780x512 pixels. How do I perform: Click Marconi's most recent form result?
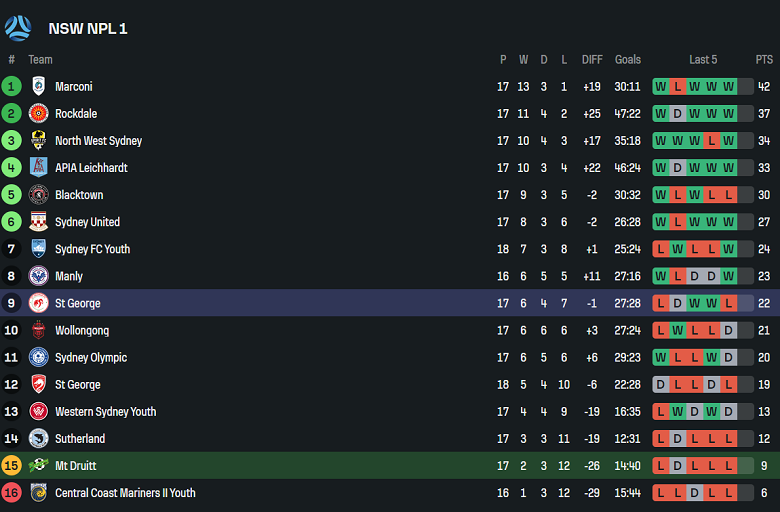point(729,87)
